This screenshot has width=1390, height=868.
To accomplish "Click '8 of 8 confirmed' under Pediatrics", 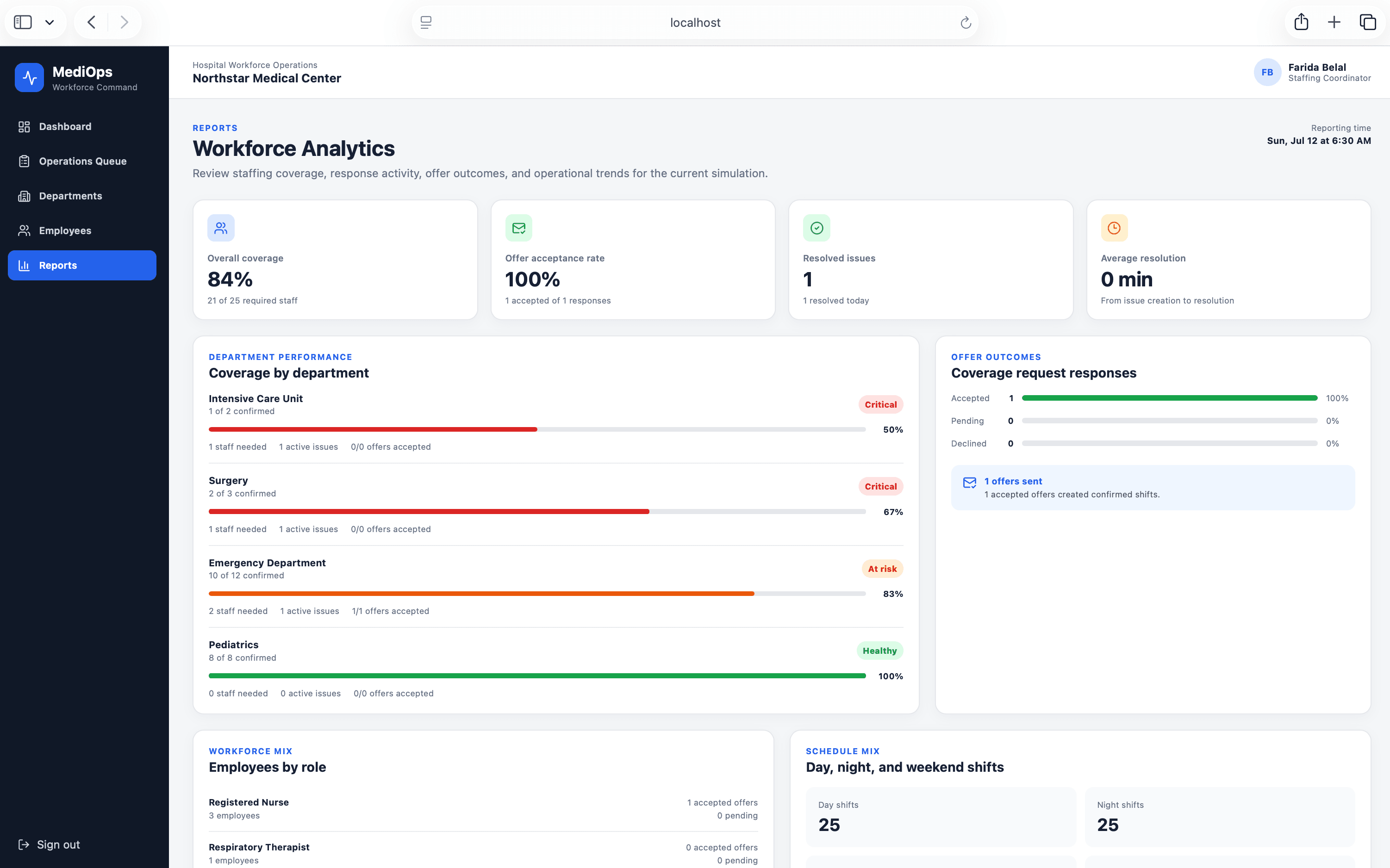I will [x=242, y=657].
